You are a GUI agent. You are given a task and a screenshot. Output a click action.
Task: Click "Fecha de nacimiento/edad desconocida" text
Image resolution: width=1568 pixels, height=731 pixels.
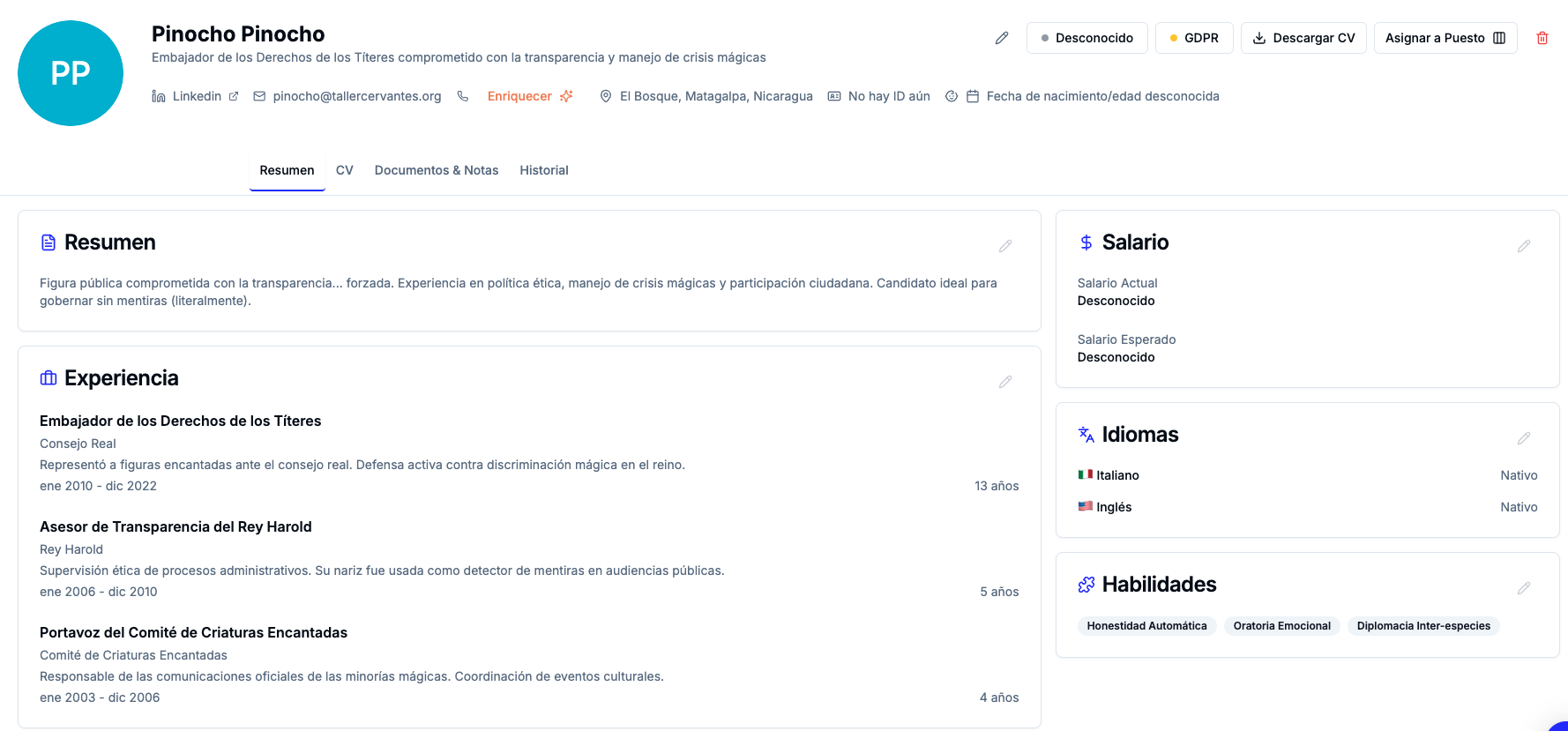tap(1103, 96)
